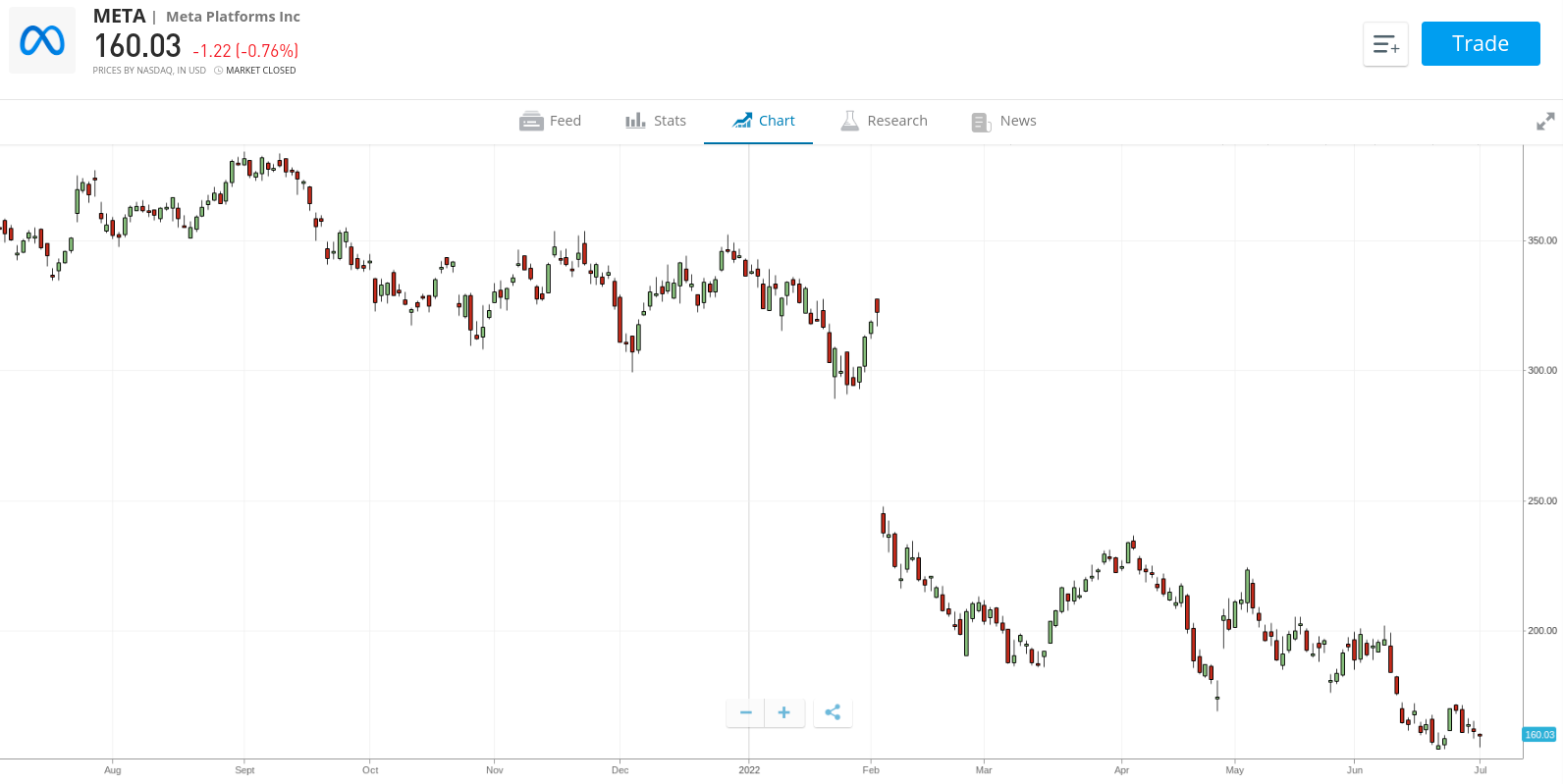
Task: Click the 2022 label on time axis
Action: tap(749, 770)
